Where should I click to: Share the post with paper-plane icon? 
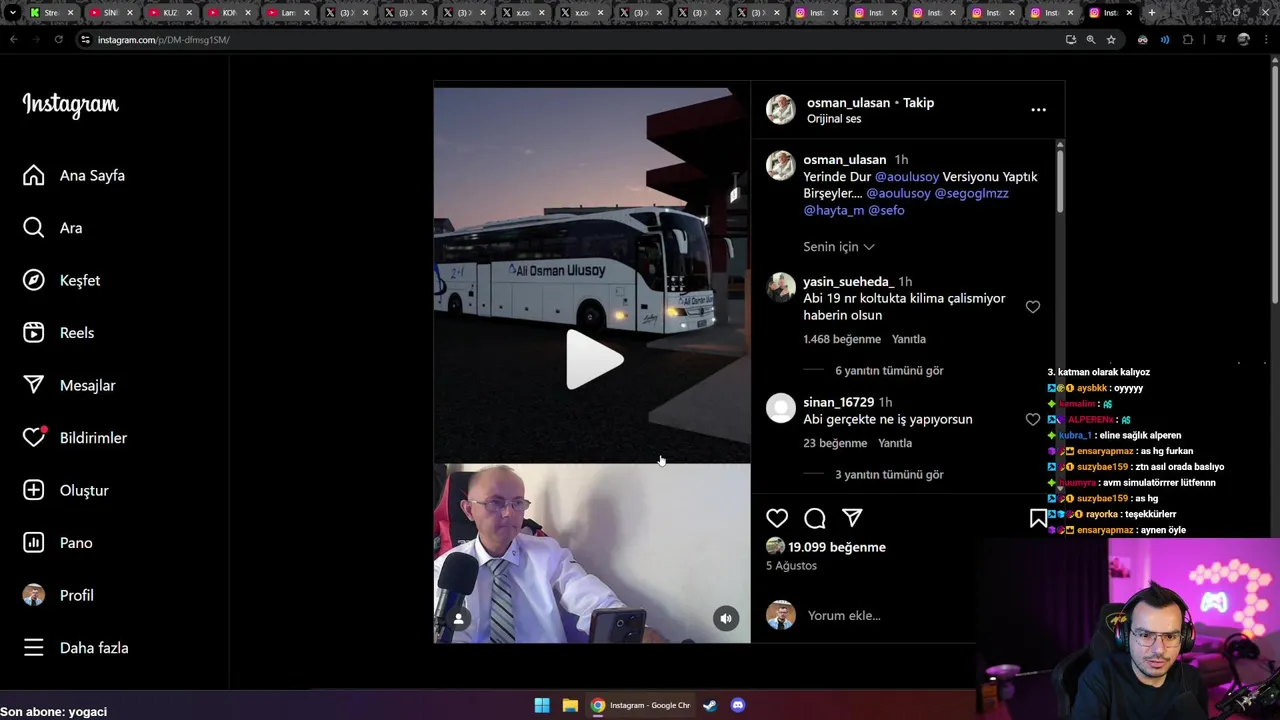852,518
